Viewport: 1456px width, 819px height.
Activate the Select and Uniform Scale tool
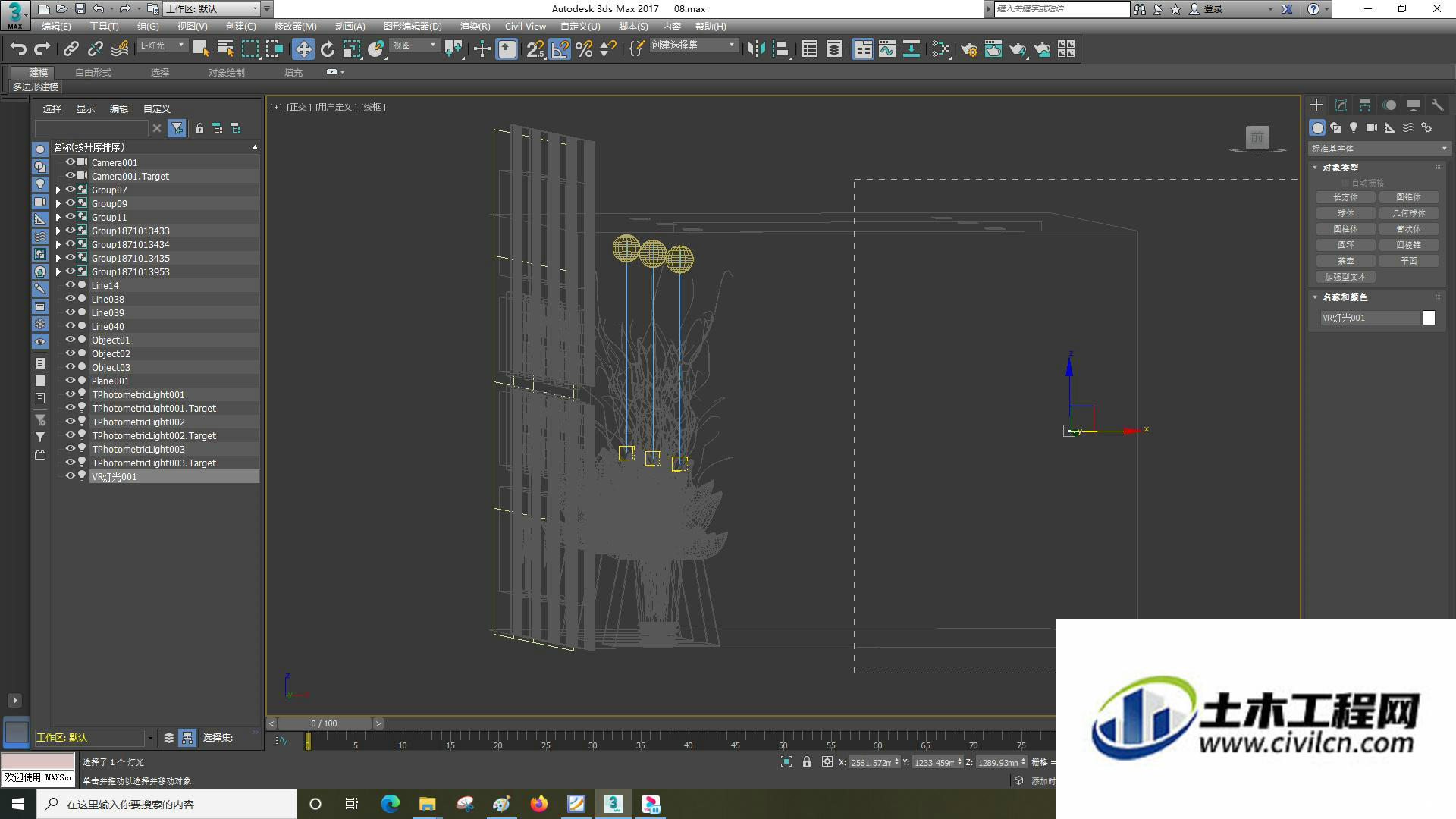351,49
